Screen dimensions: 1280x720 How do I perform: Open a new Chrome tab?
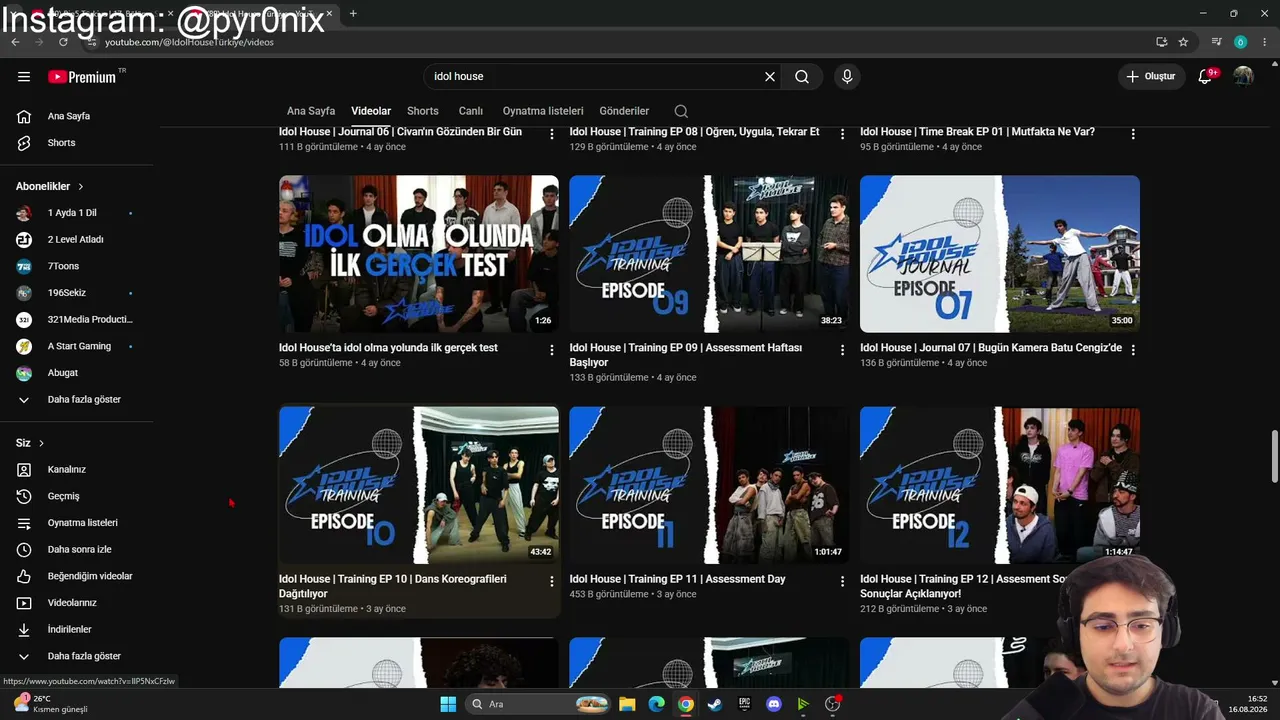(x=353, y=13)
